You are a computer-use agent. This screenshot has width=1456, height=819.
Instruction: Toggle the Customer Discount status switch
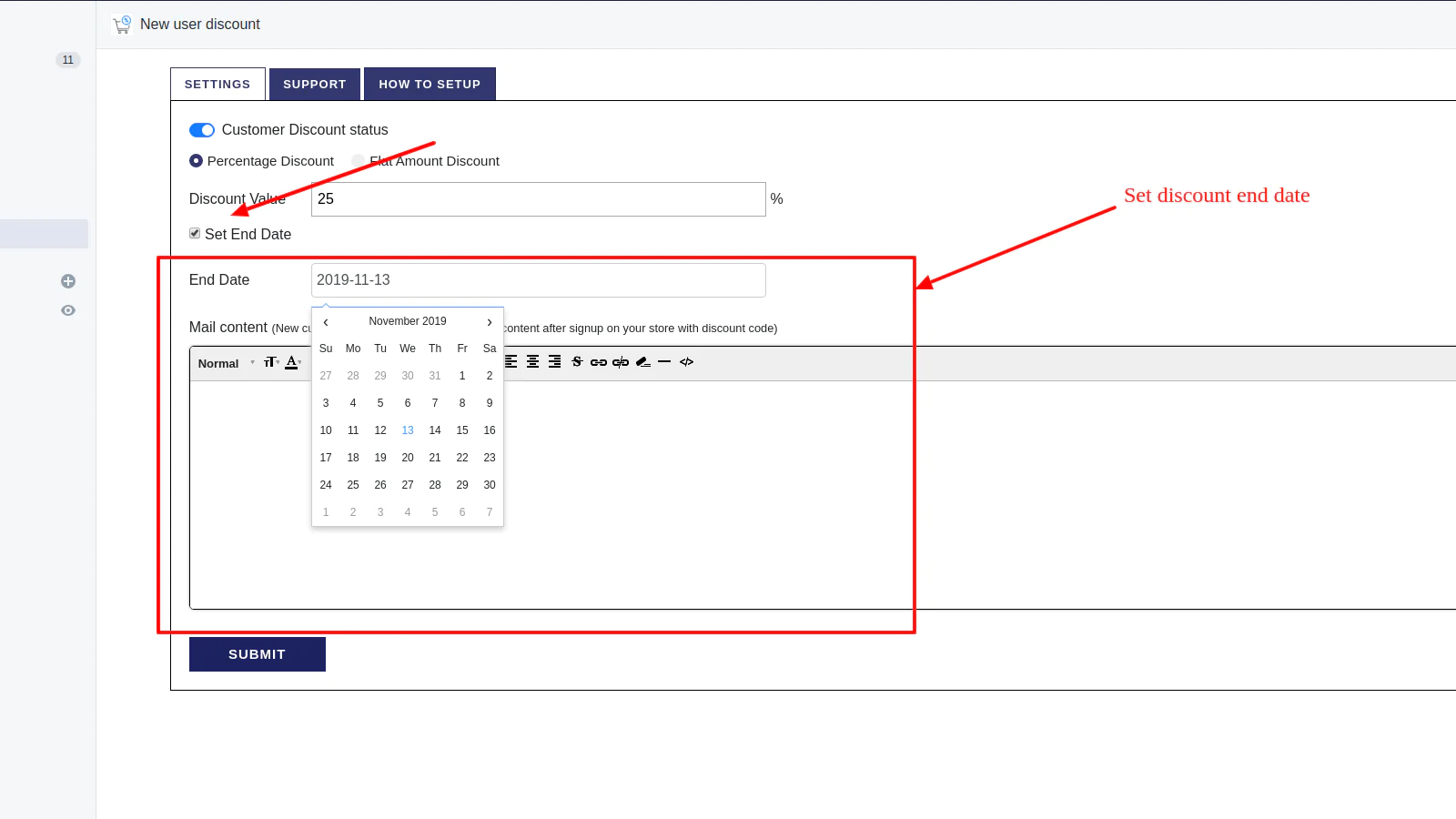[x=202, y=130]
